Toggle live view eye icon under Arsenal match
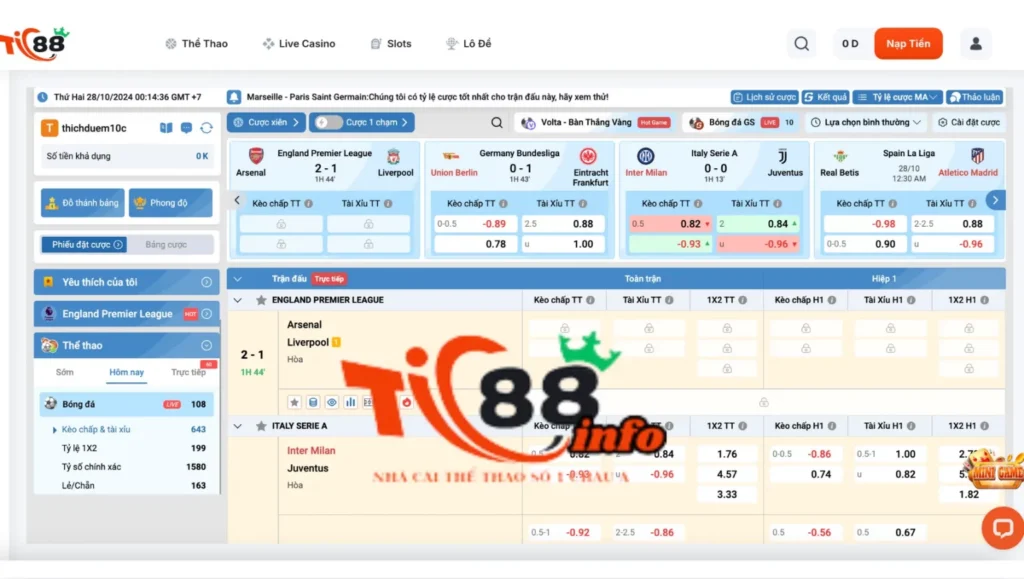Viewport: 1024px width, 579px height. click(x=332, y=402)
